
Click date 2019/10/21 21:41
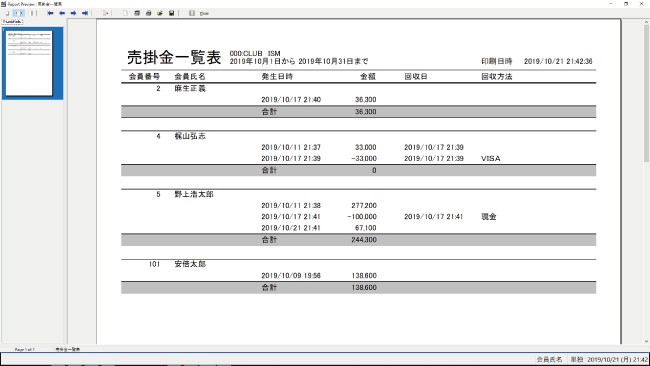(x=291, y=228)
